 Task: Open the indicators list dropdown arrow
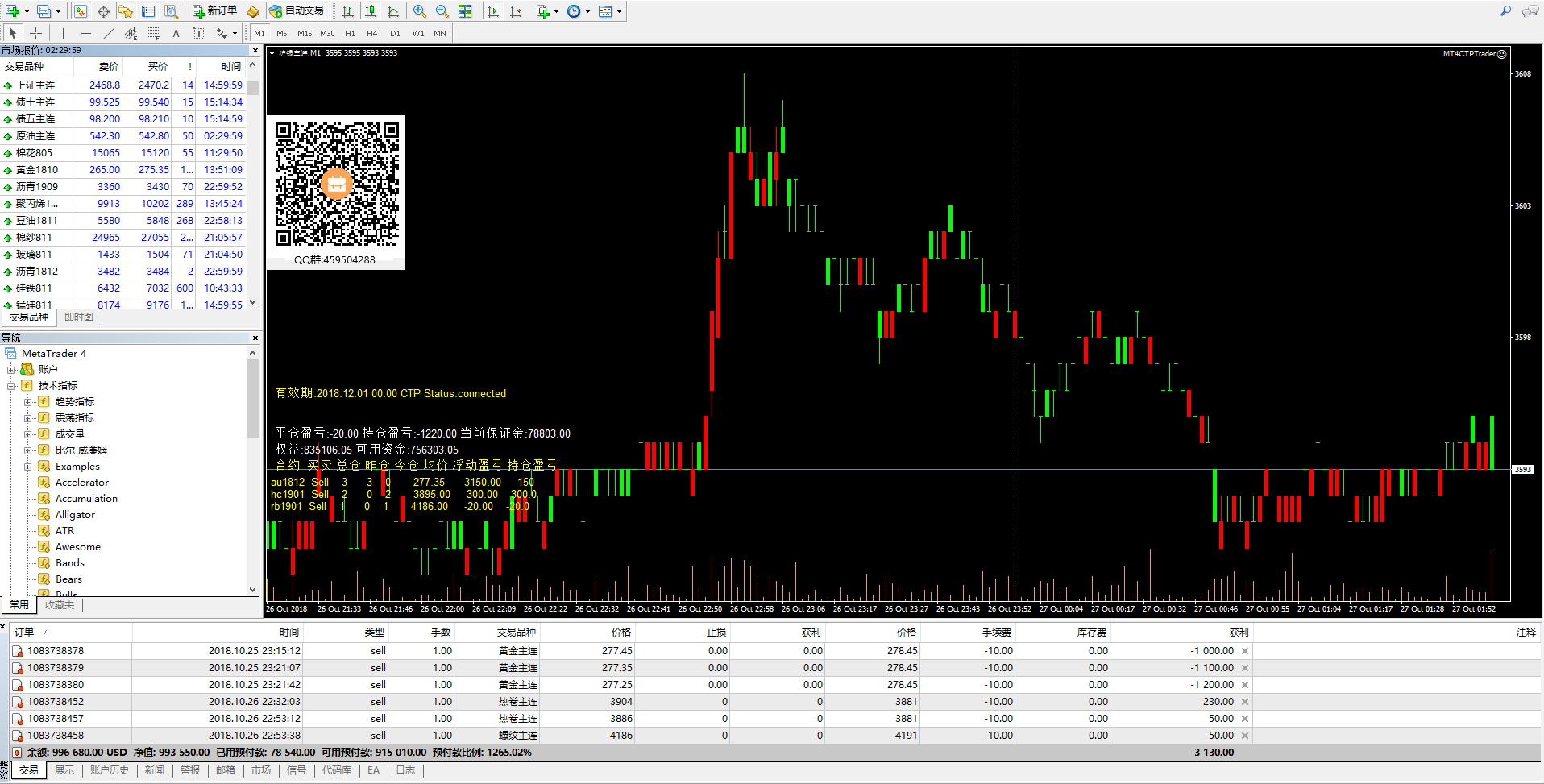(556, 11)
